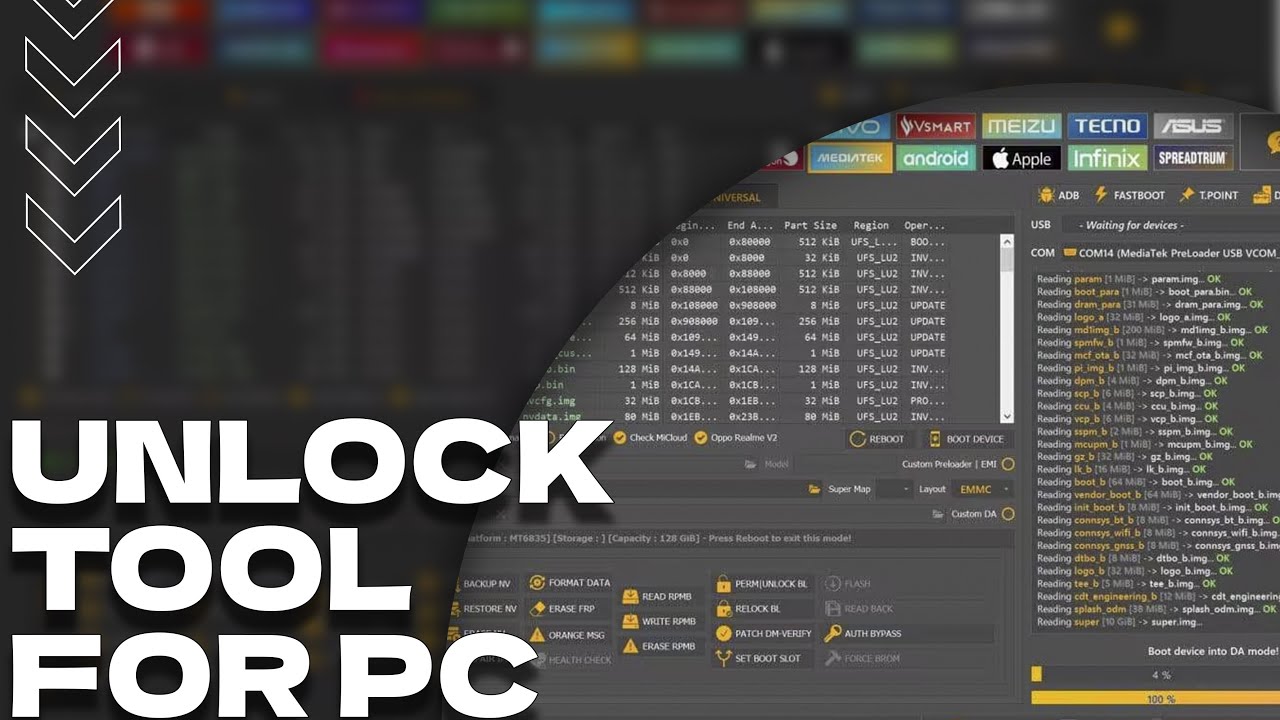Image resolution: width=1280 pixels, height=720 pixels.
Task: Select the TECNO brand logo
Action: coord(1107,126)
